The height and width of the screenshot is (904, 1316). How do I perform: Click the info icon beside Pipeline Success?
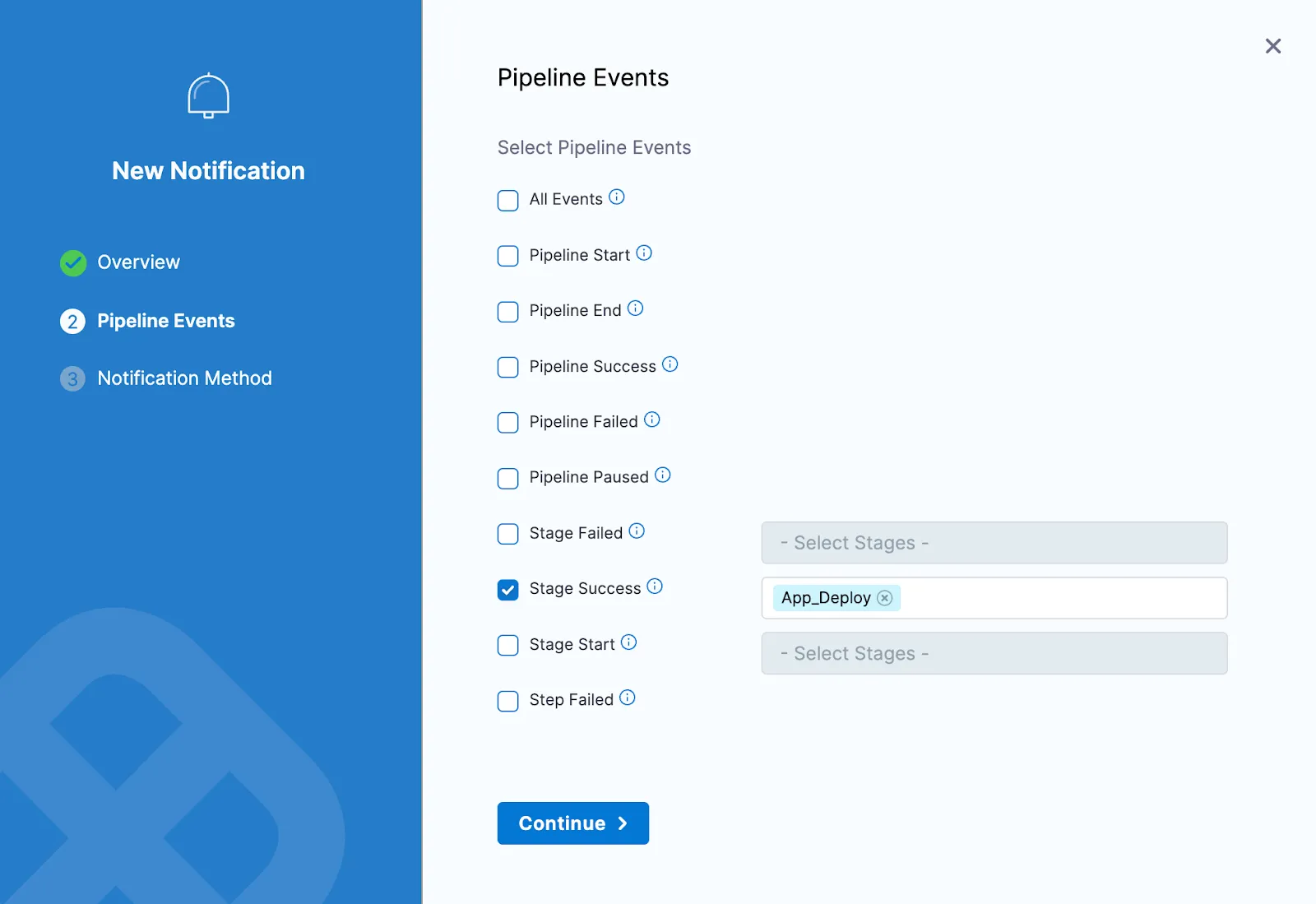click(x=671, y=363)
